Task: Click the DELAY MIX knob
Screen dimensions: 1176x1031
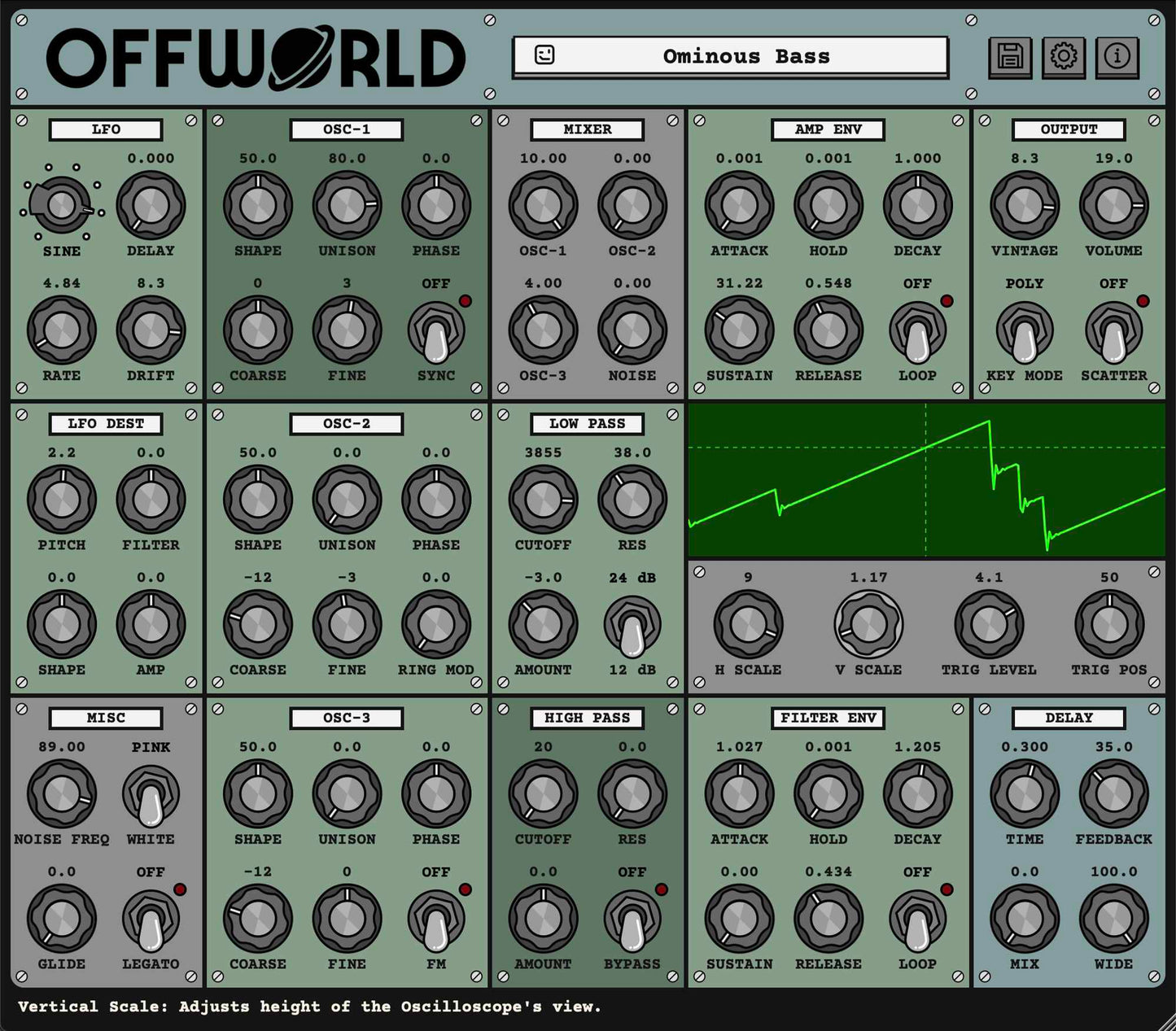Action: 1025,919
